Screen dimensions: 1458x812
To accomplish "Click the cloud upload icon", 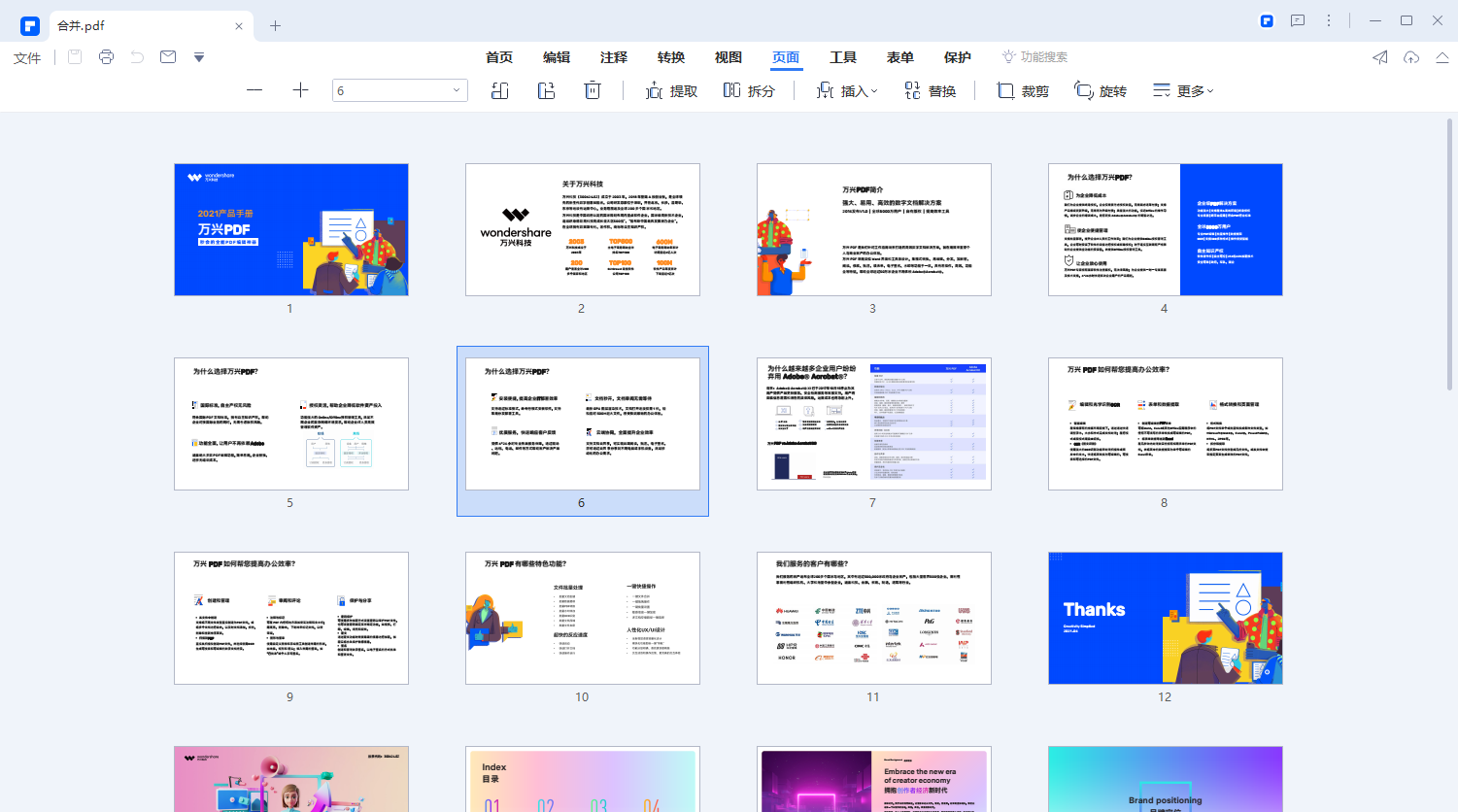I will click(1411, 57).
